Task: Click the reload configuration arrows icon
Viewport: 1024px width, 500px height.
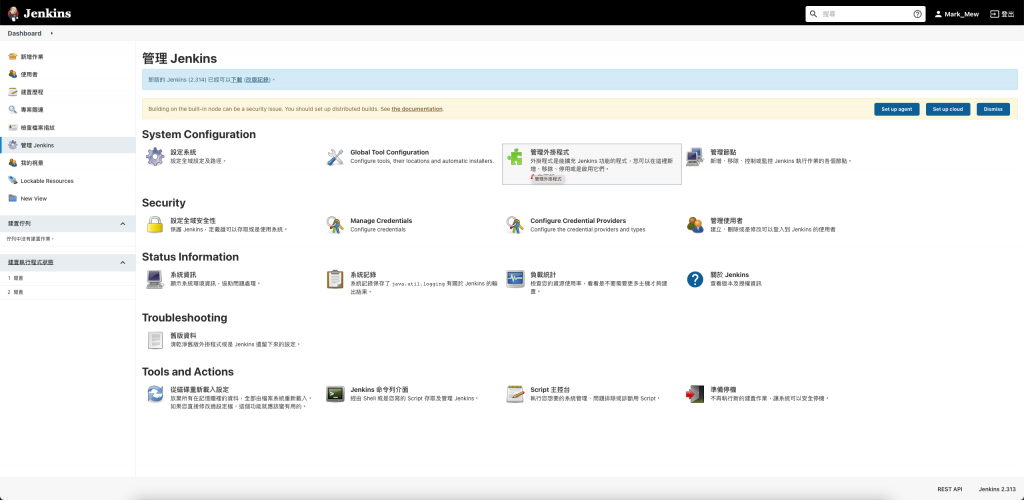Action: 155,394
